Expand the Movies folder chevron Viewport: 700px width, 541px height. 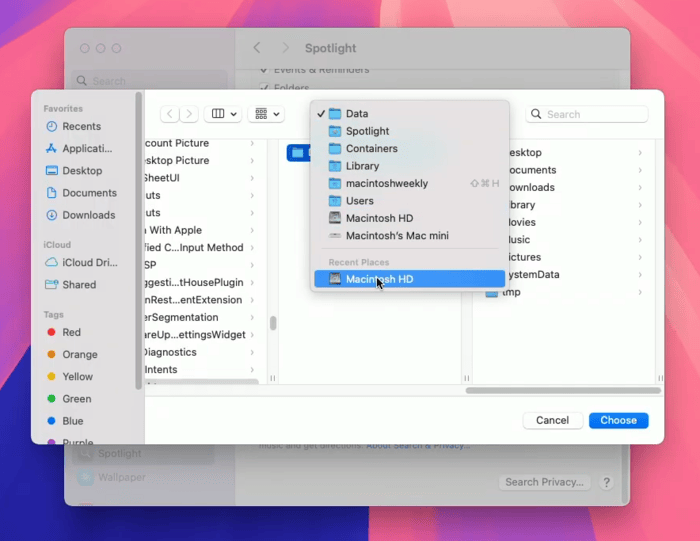[x=640, y=222]
